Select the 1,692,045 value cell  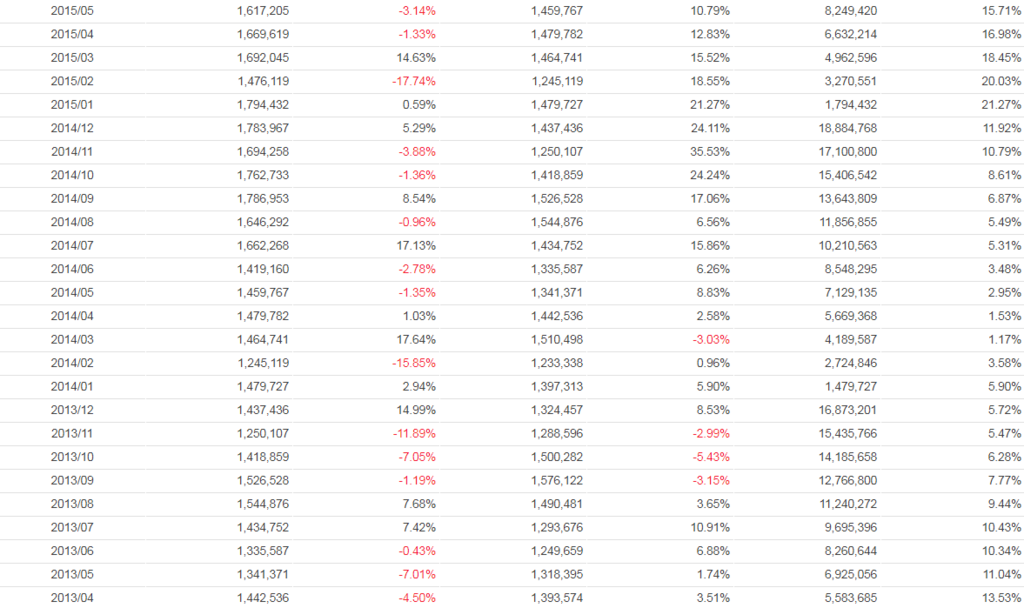[x=264, y=58]
